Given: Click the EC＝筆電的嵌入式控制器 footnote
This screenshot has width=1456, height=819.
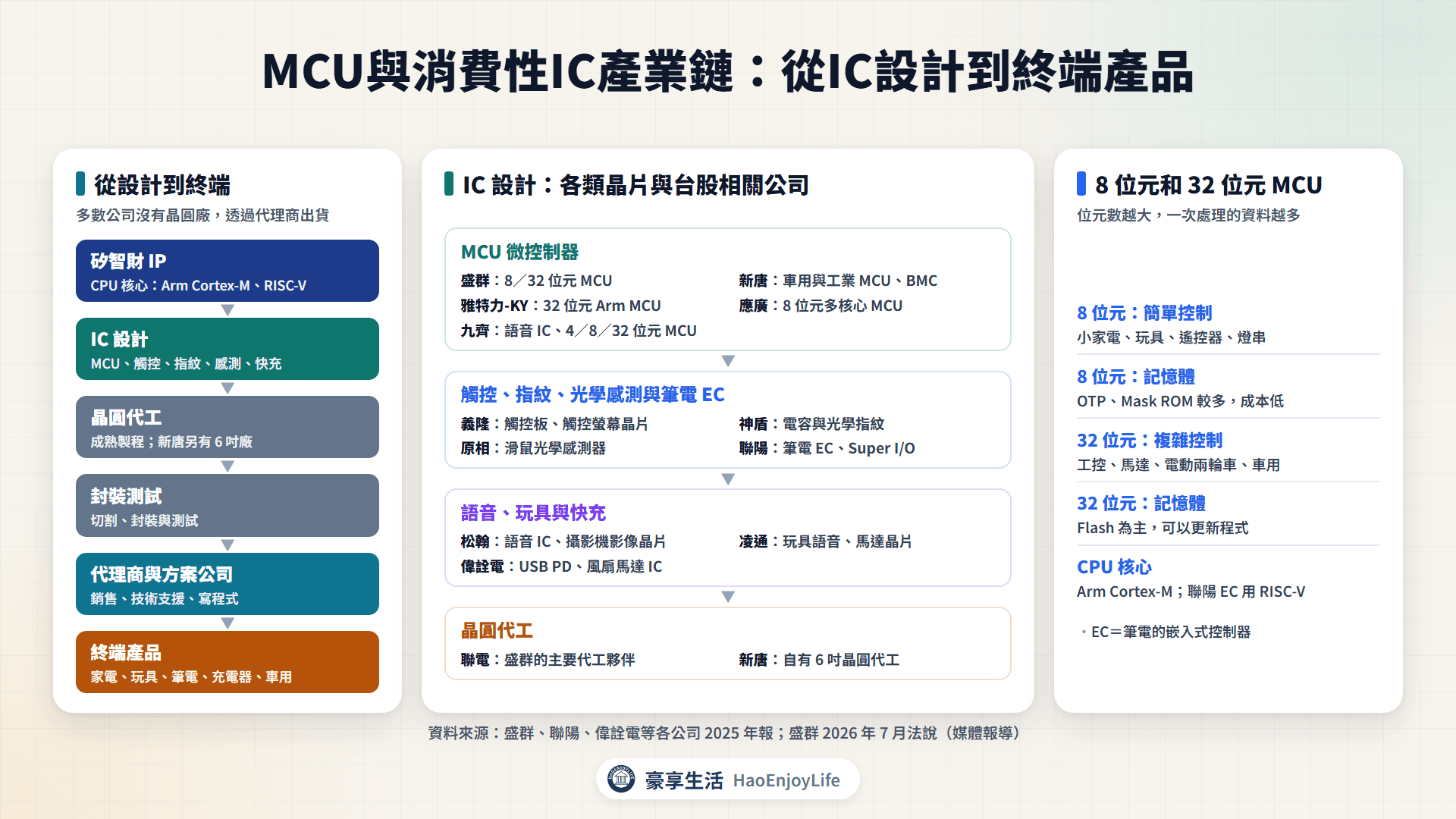Looking at the screenshot, I should 1170,632.
